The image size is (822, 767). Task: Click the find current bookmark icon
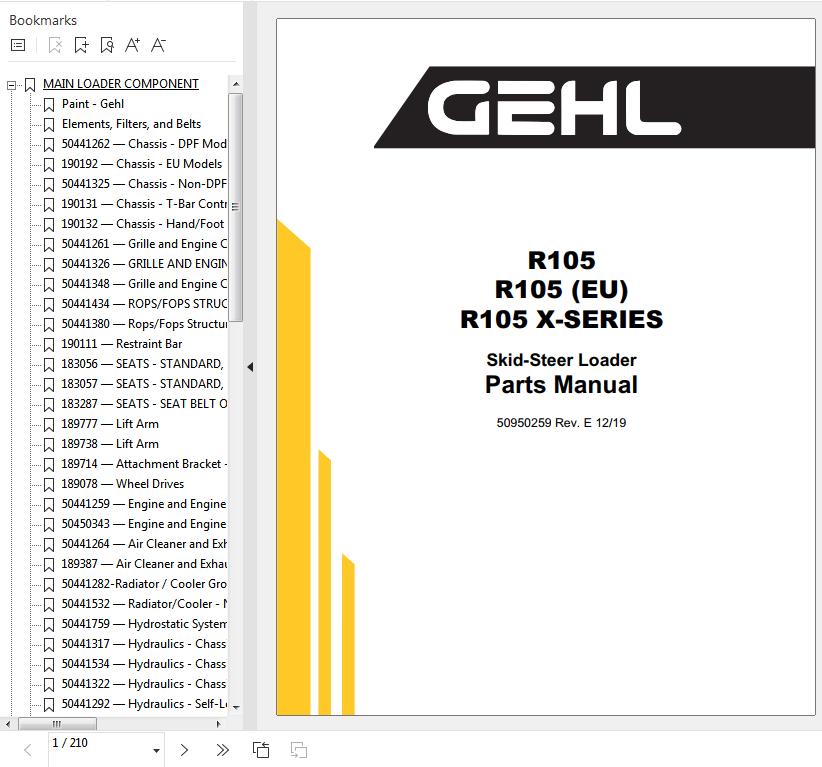pyautogui.click(x=107, y=46)
